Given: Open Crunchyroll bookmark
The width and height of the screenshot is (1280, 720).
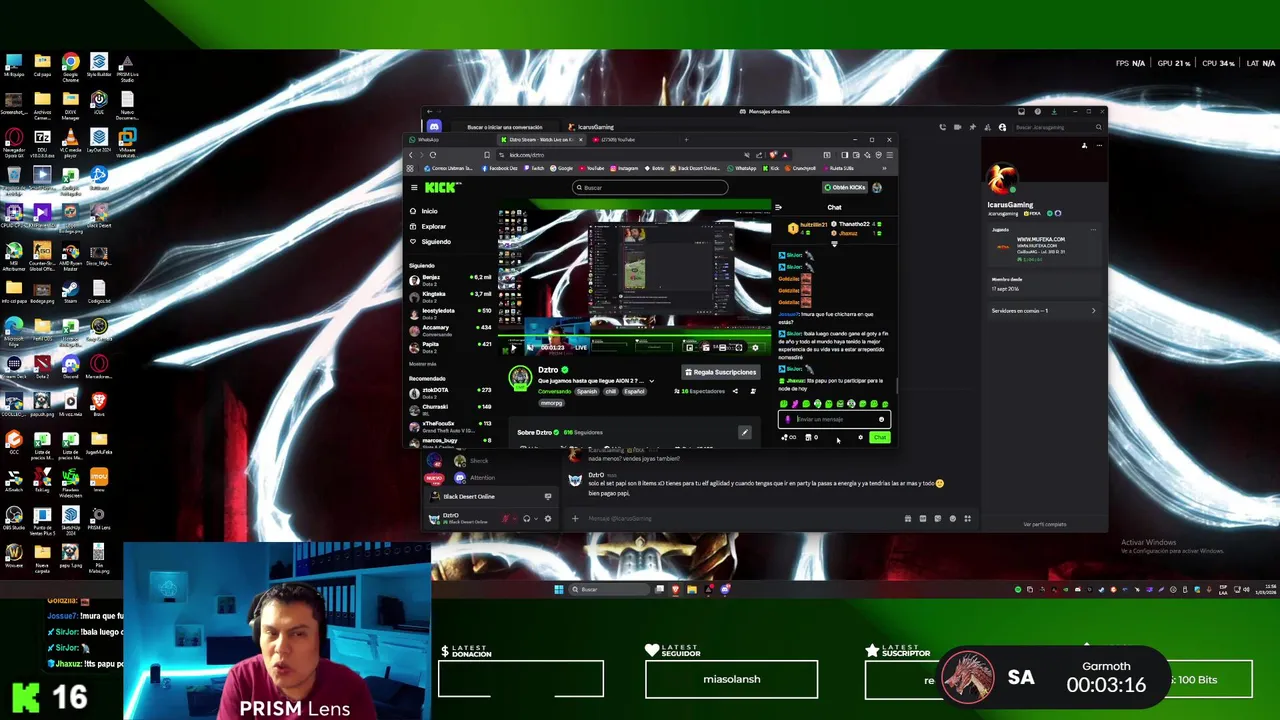Looking at the screenshot, I should tap(798, 168).
